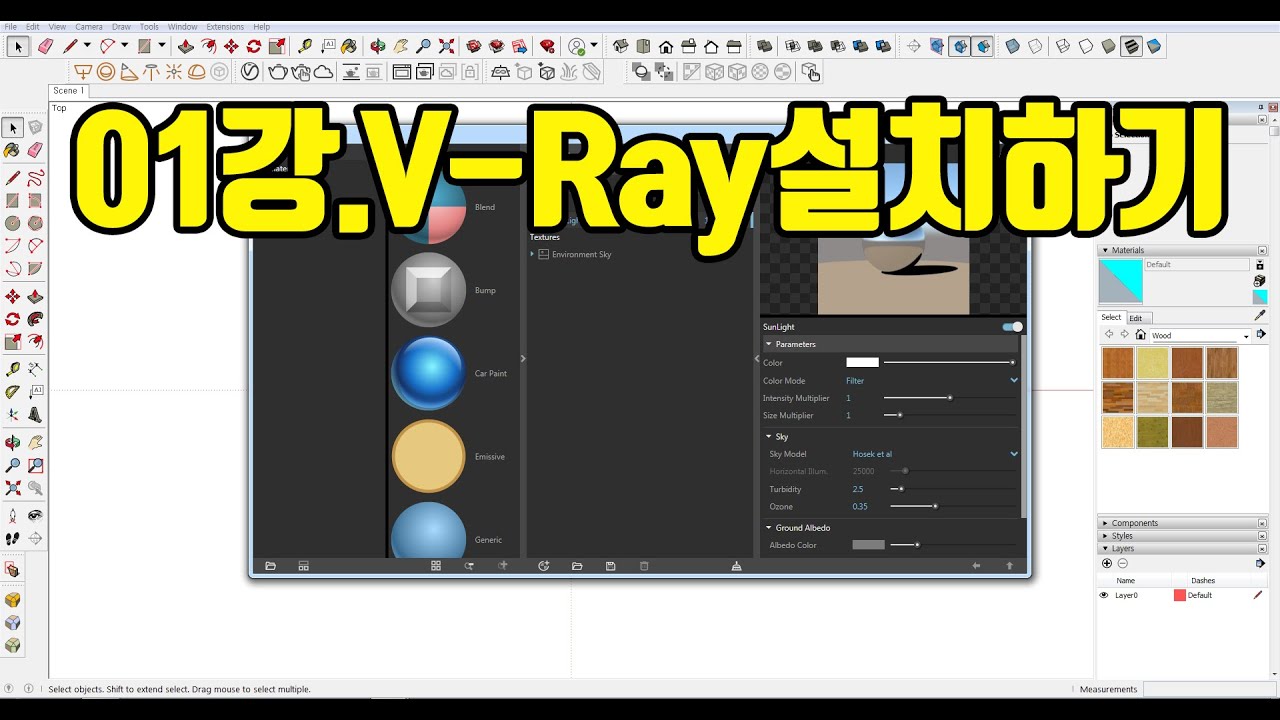Select the Walk footprints tool in left toolbar
The width and height of the screenshot is (1280, 720).
tap(13, 538)
